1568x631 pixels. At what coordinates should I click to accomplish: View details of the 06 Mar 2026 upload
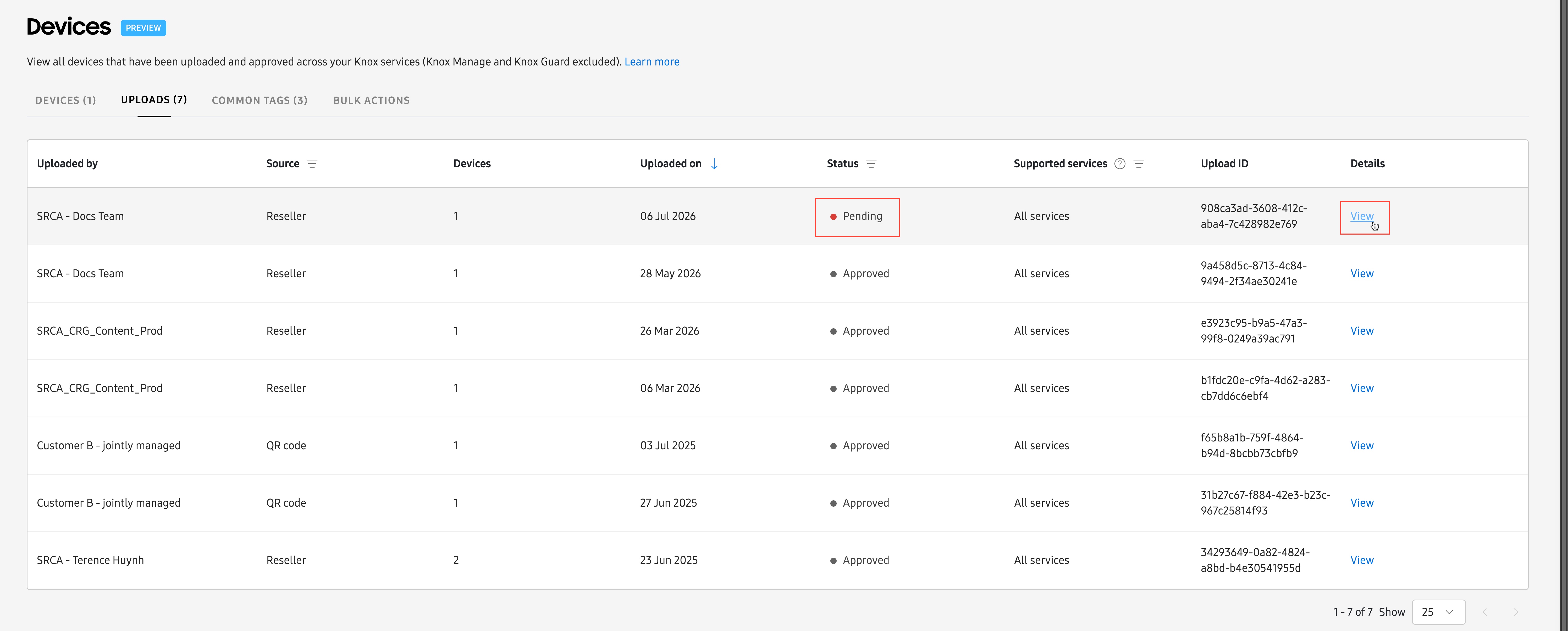pyautogui.click(x=1362, y=388)
